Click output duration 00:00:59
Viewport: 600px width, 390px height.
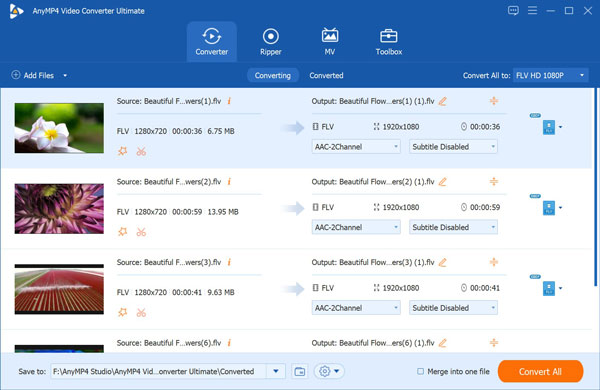point(480,207)
